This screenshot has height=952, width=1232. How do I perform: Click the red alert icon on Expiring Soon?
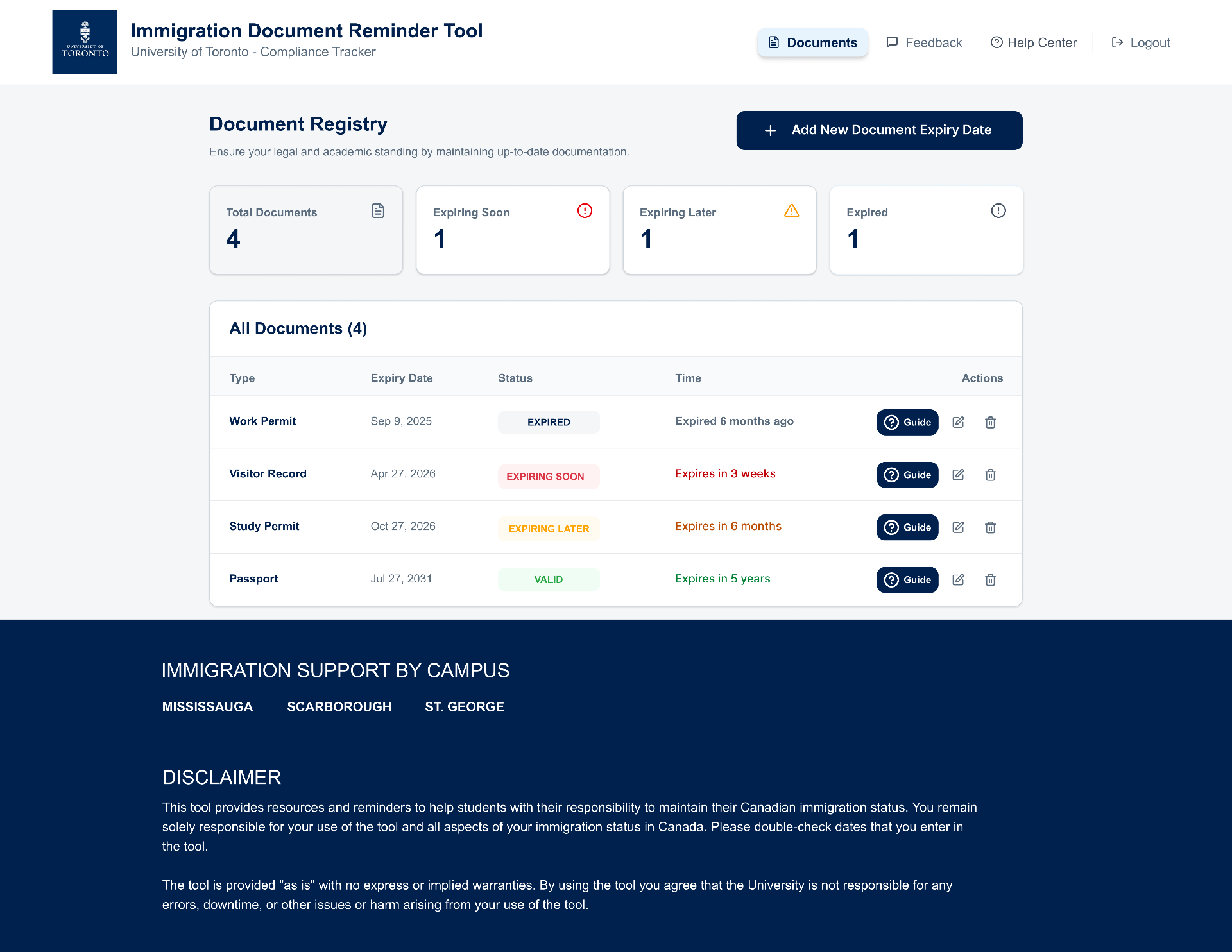click(x=585, y=210)
